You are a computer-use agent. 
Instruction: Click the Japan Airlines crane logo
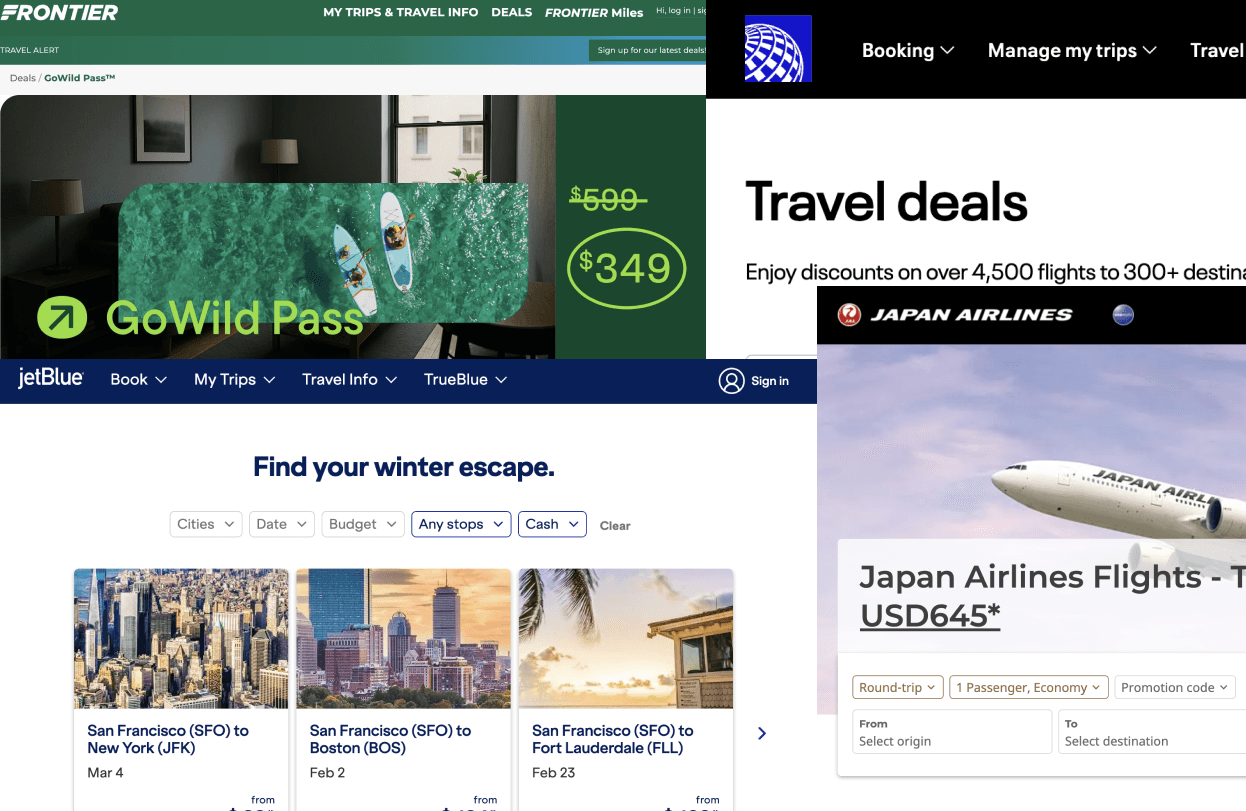pos(849,314)
